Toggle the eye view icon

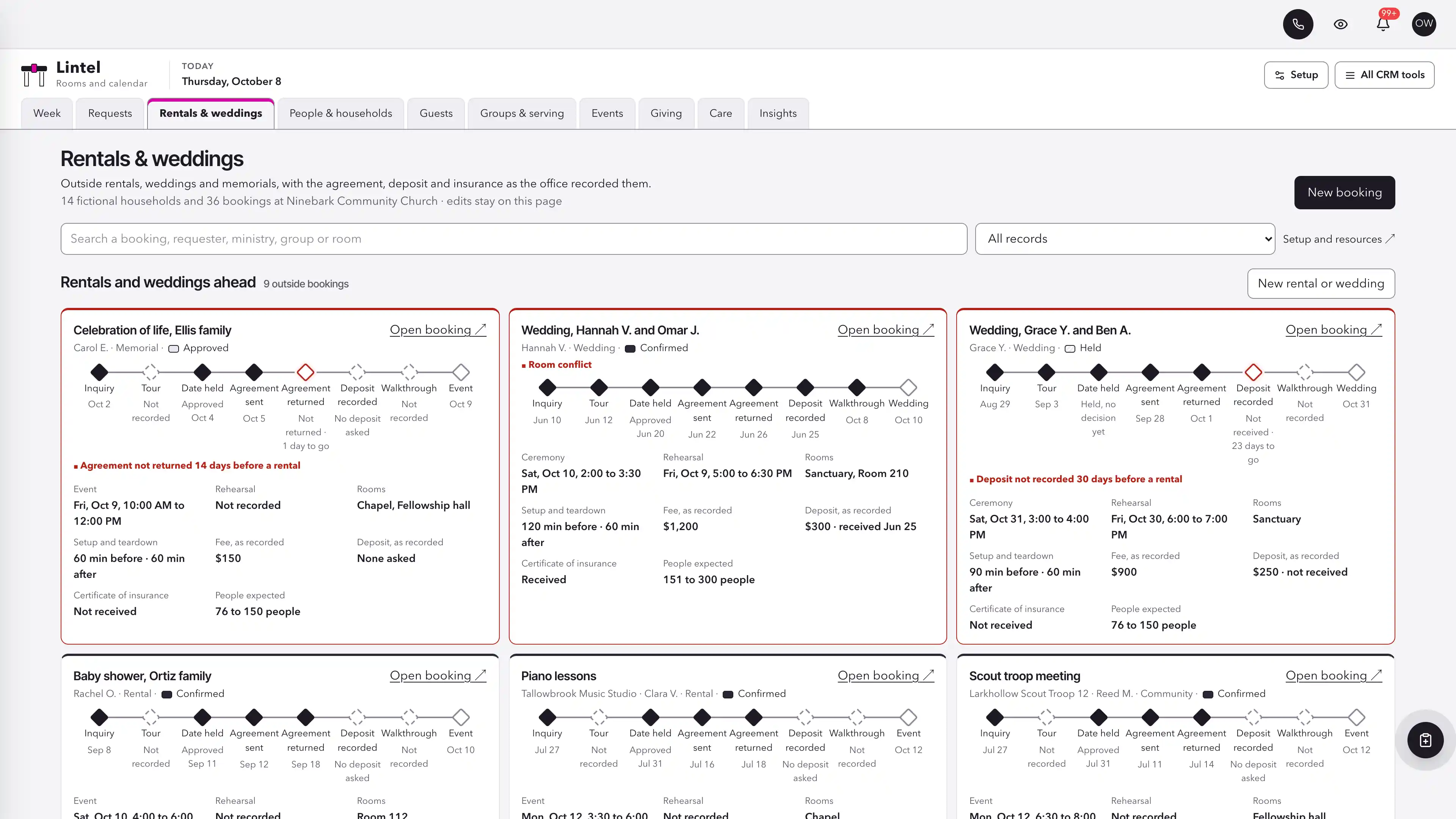click(x=1341, y=24)
